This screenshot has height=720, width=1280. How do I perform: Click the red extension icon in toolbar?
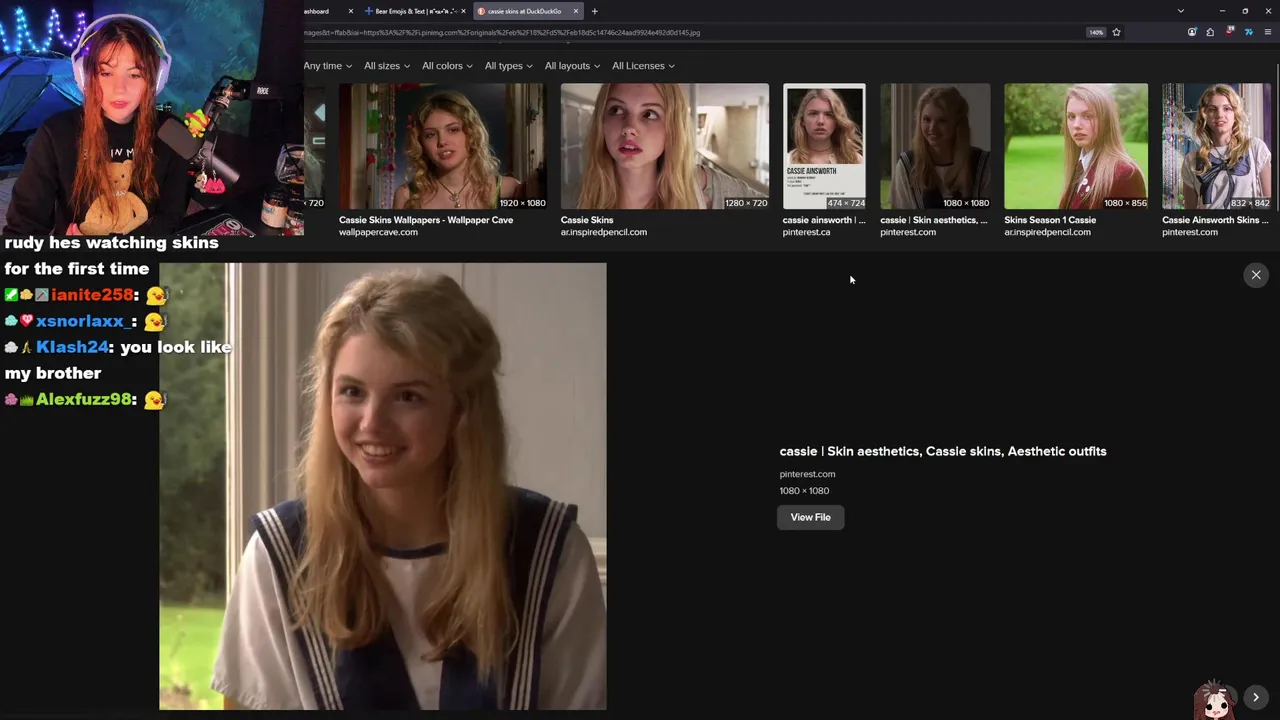[x=1230, y=32]
